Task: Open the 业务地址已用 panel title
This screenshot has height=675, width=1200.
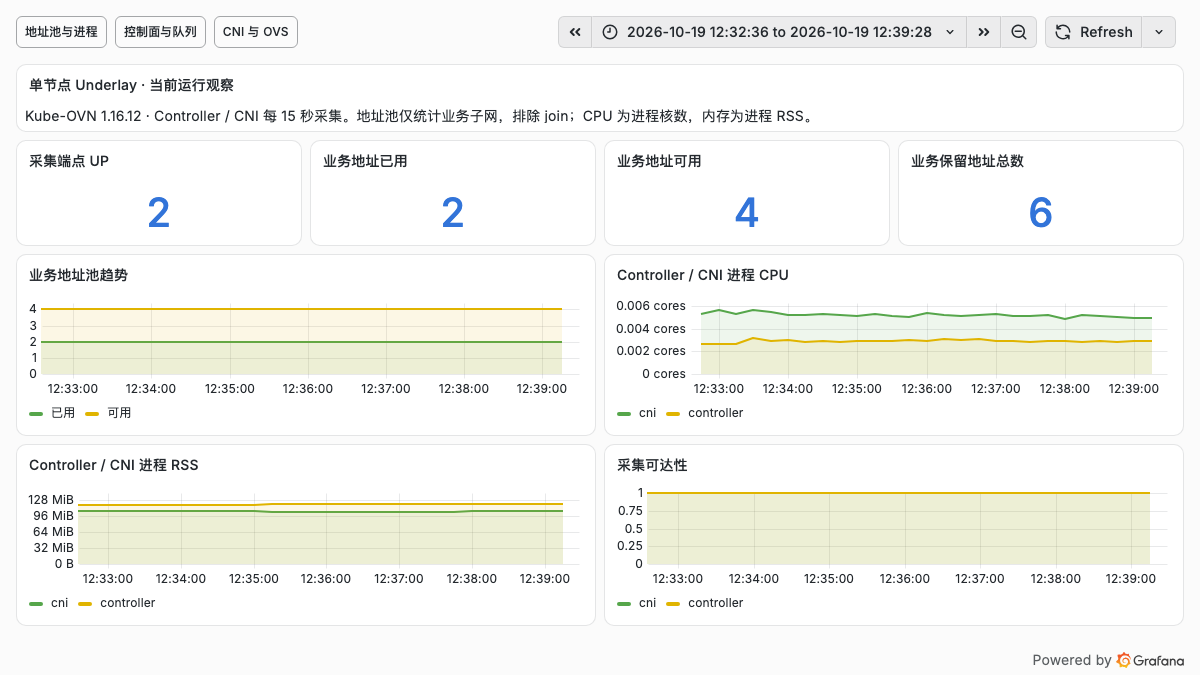Action: click(365, 161)
